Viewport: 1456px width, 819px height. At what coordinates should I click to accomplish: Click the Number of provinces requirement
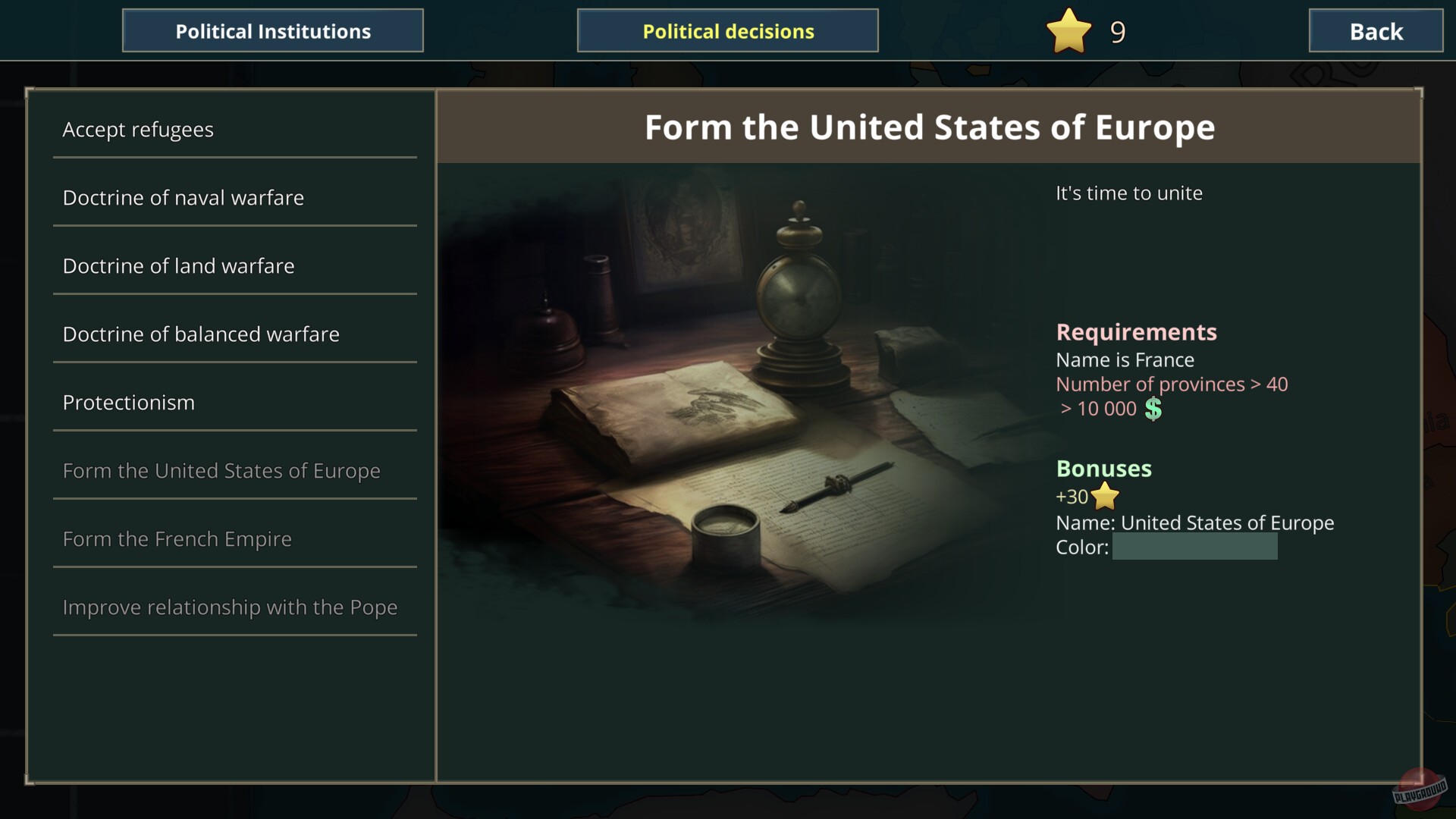1172,384
